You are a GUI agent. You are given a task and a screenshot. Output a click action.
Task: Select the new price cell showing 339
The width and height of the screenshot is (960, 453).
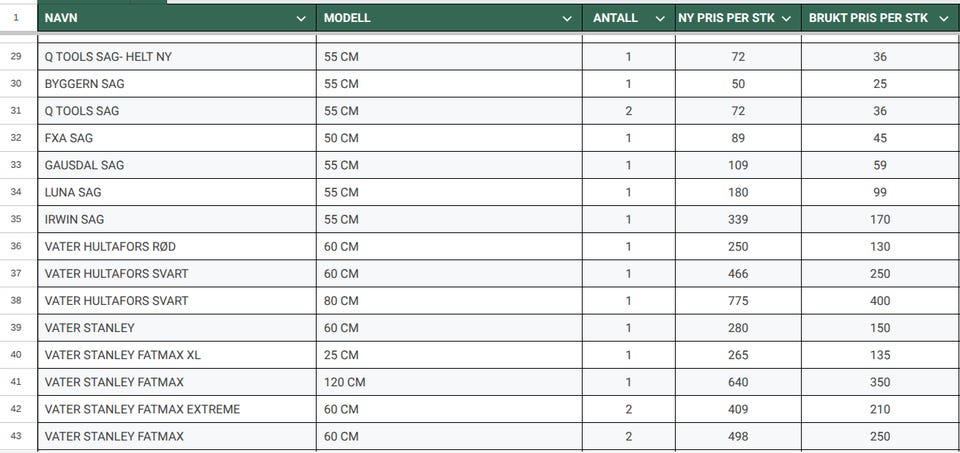pyautogui.click(x=738, y=219)
